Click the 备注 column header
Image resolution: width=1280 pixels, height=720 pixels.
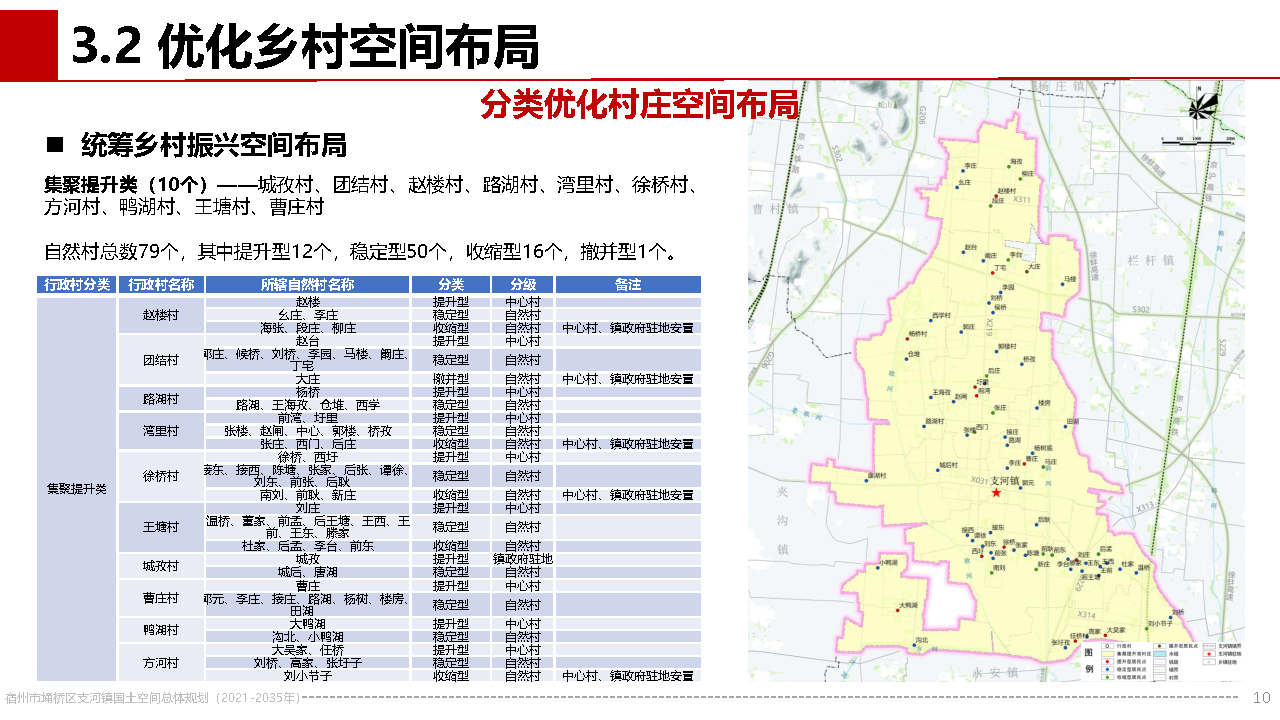[627, 285]
